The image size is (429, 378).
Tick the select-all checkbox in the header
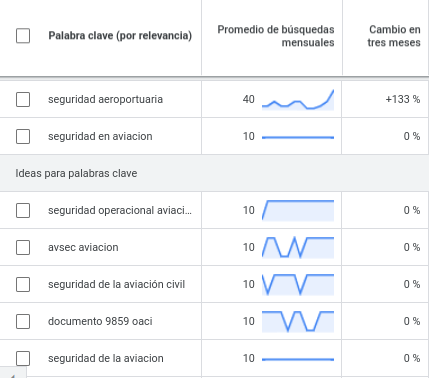pyautogui.click(x=23, y=36)
